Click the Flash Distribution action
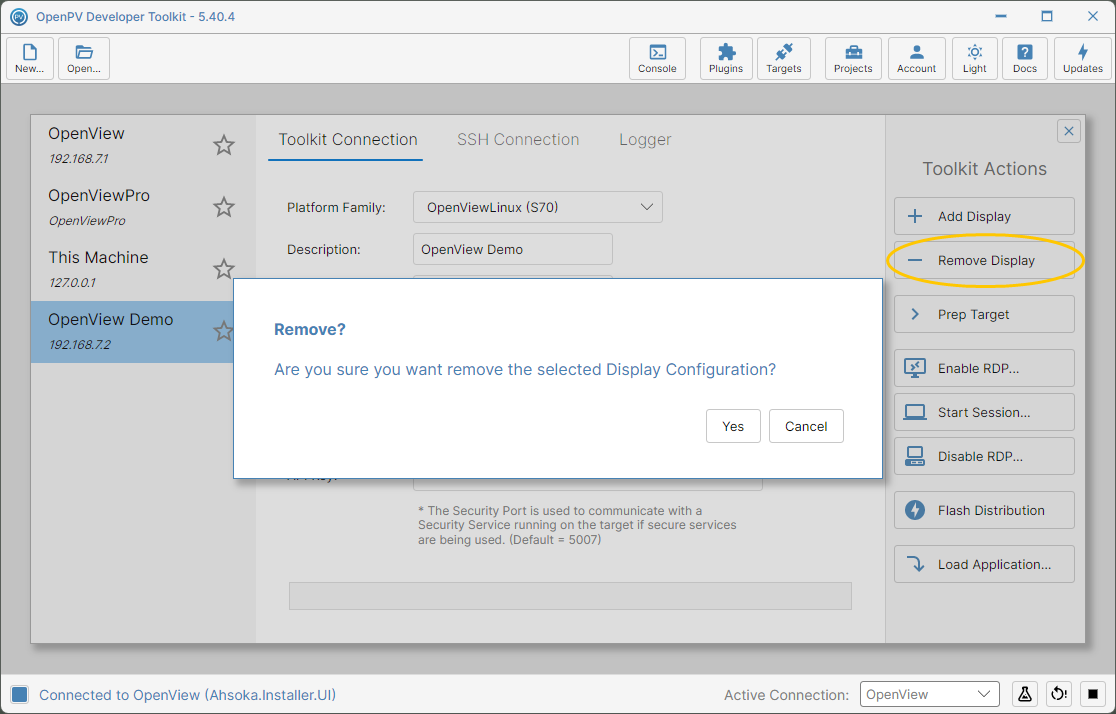This screenshot has width=1116, height=714. (x=984, y=510)
